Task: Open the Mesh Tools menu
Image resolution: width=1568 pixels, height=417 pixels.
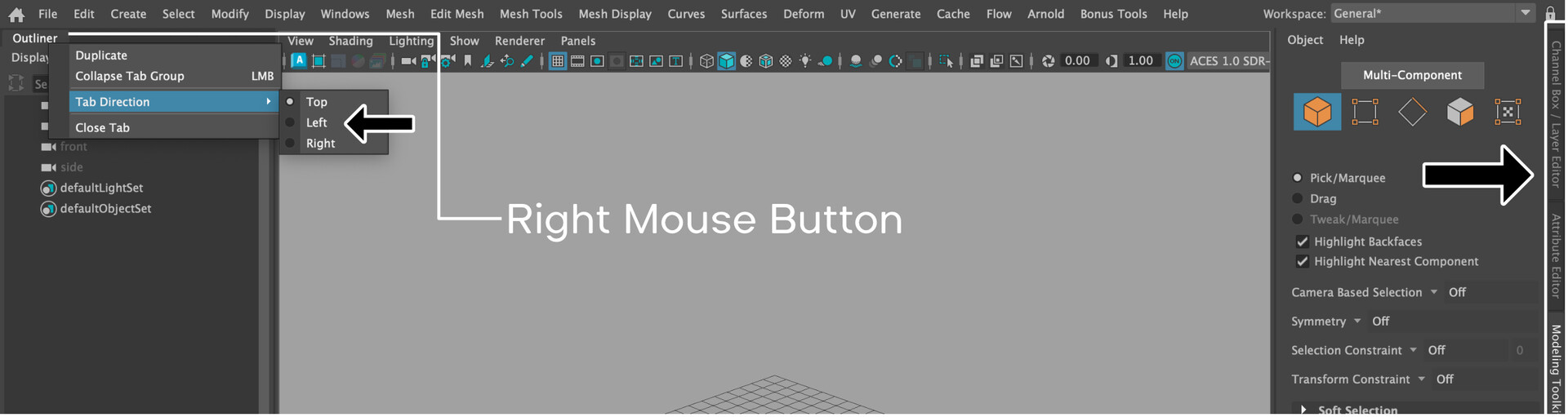Action: click(x=531, y=14)
